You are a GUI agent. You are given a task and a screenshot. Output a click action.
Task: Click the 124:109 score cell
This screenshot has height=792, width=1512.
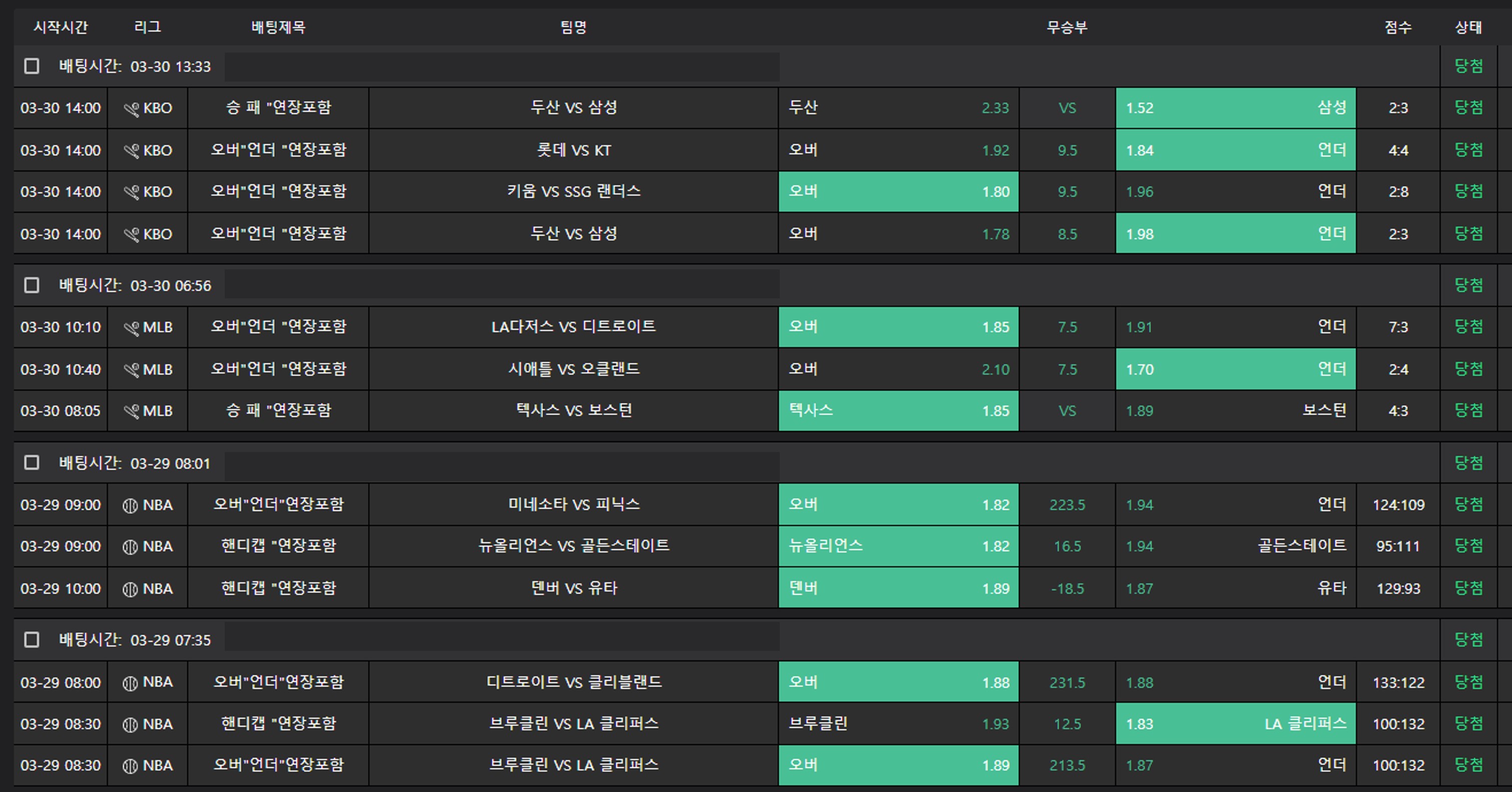(x=1398, y=505)
